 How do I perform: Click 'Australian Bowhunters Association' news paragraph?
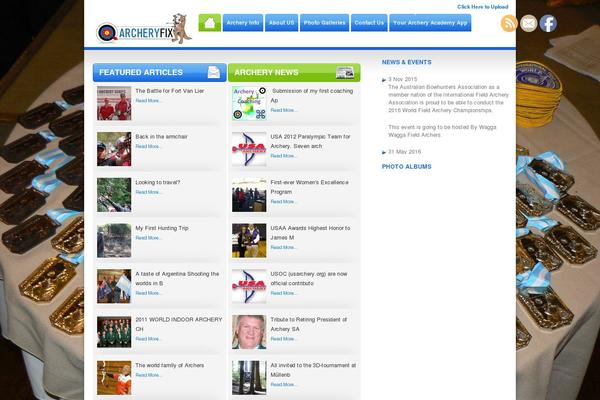click(448, 99)
